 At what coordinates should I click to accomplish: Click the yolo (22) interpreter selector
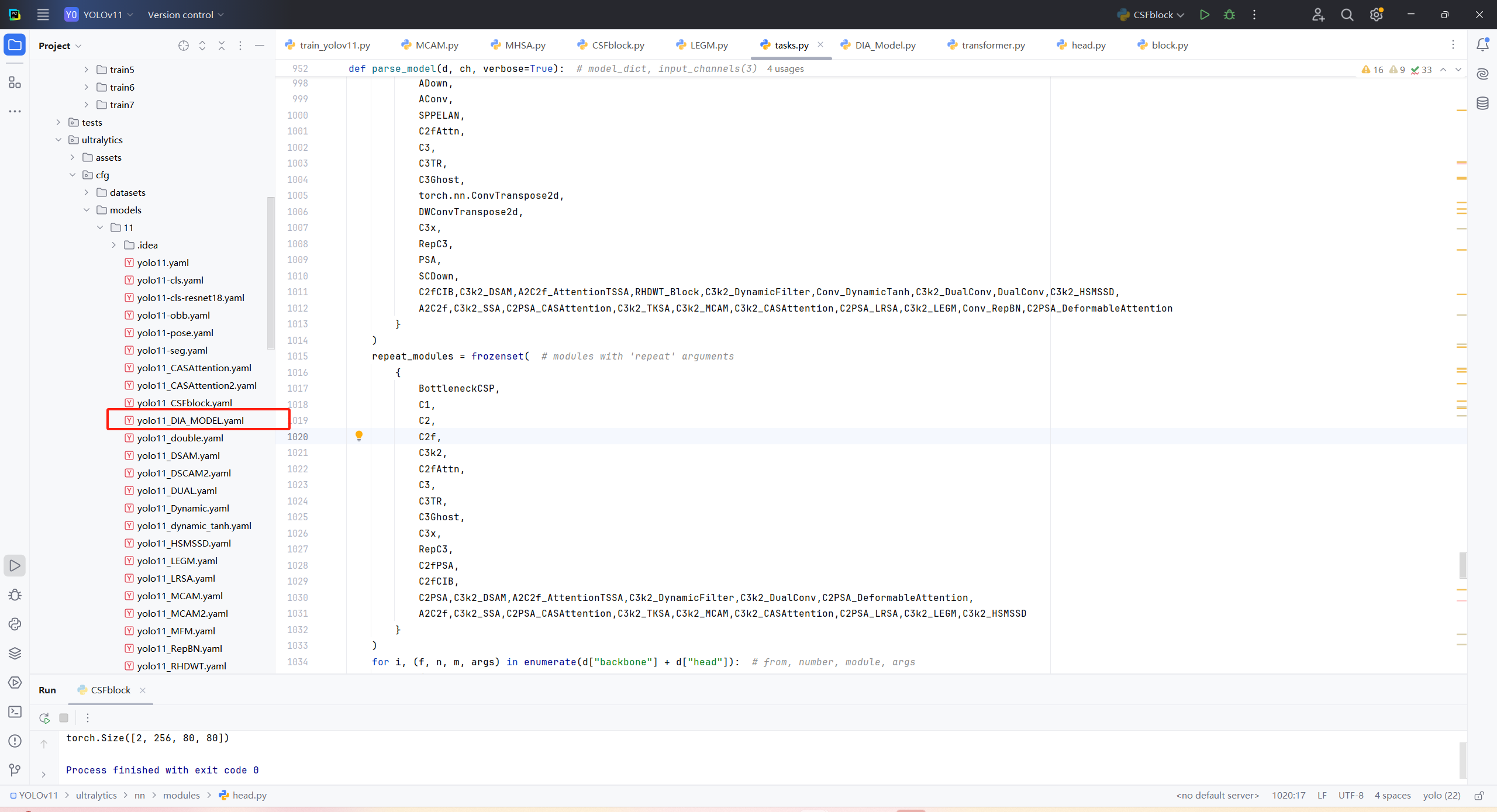click(1441, 796)
